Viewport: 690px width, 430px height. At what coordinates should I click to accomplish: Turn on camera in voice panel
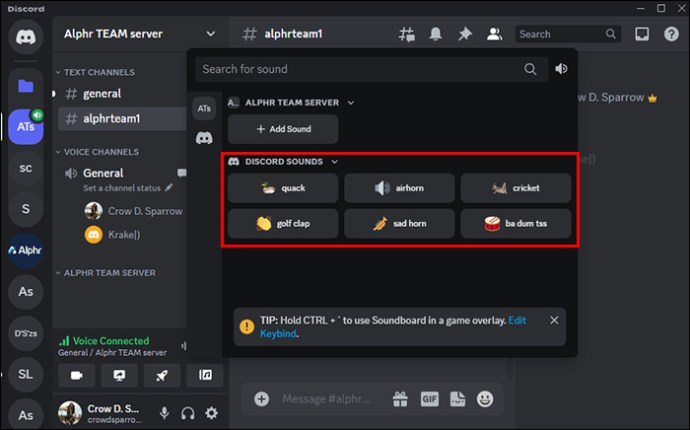77,375
